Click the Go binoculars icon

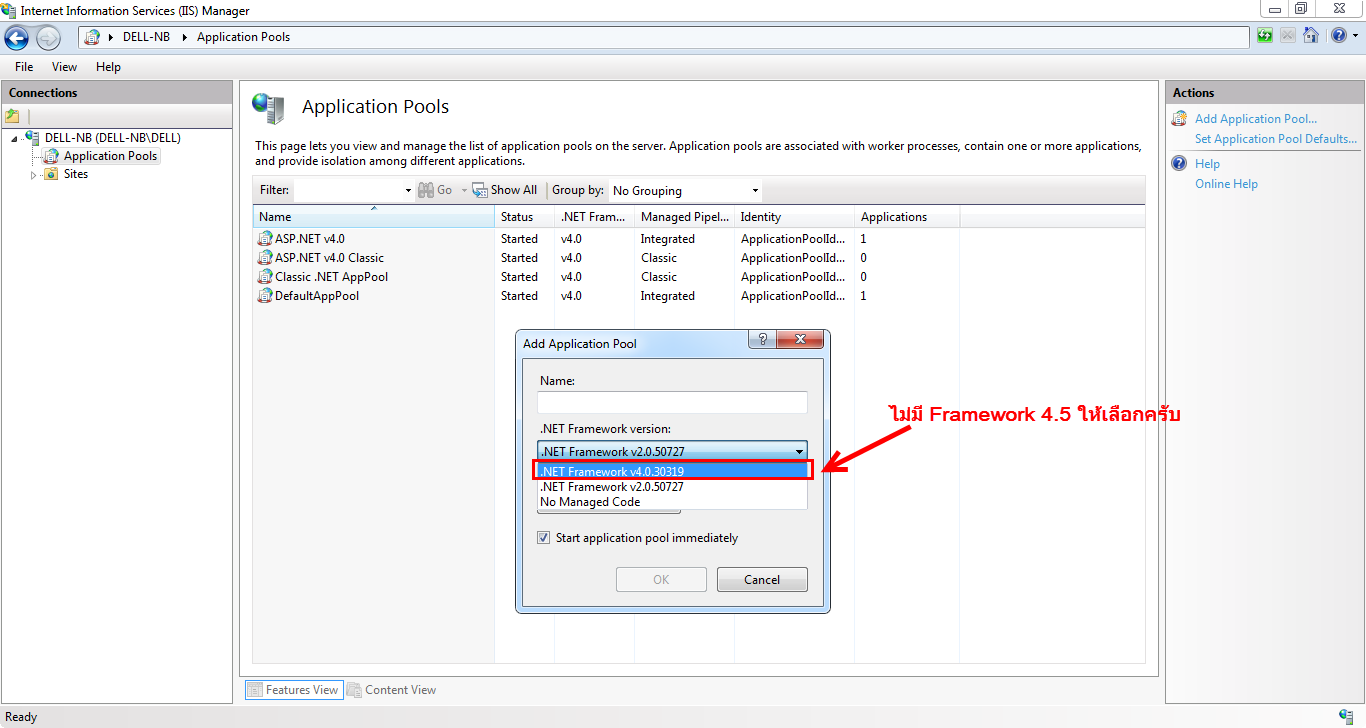coord(426,190)
